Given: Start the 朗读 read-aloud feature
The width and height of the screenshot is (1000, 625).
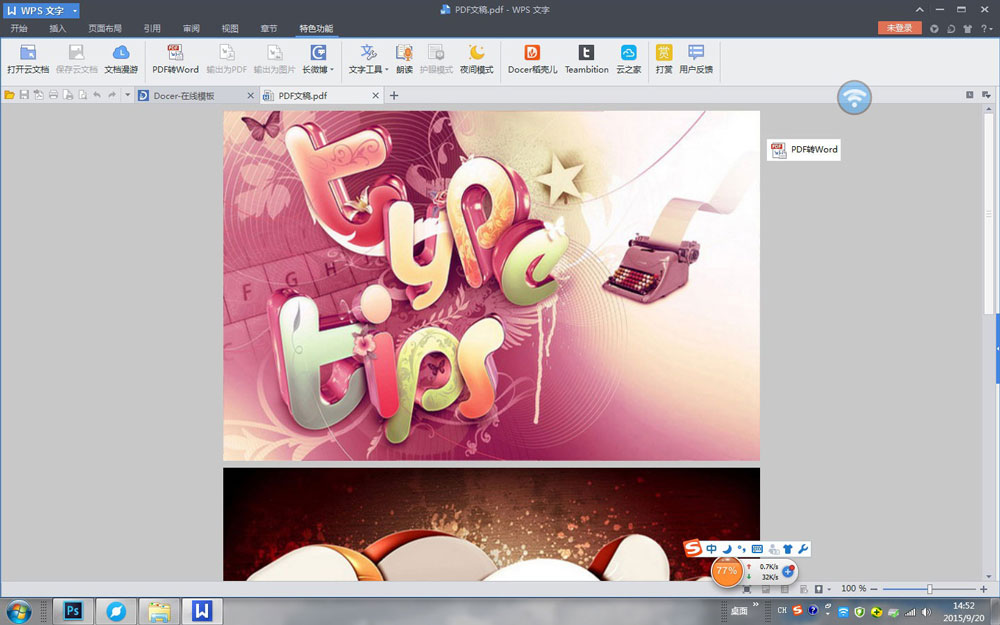Looking at the screenshot, I should pyautogui.click(x=404, y=59).
